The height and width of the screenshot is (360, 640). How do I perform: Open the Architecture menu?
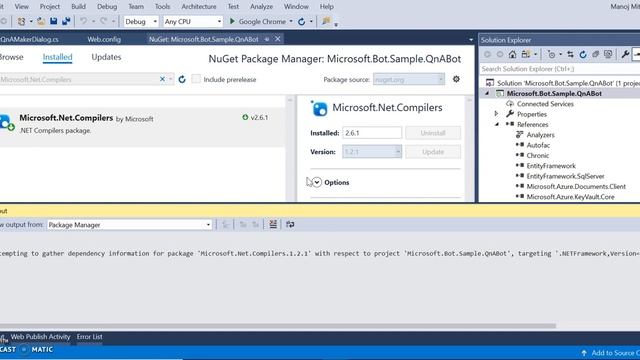199,7
